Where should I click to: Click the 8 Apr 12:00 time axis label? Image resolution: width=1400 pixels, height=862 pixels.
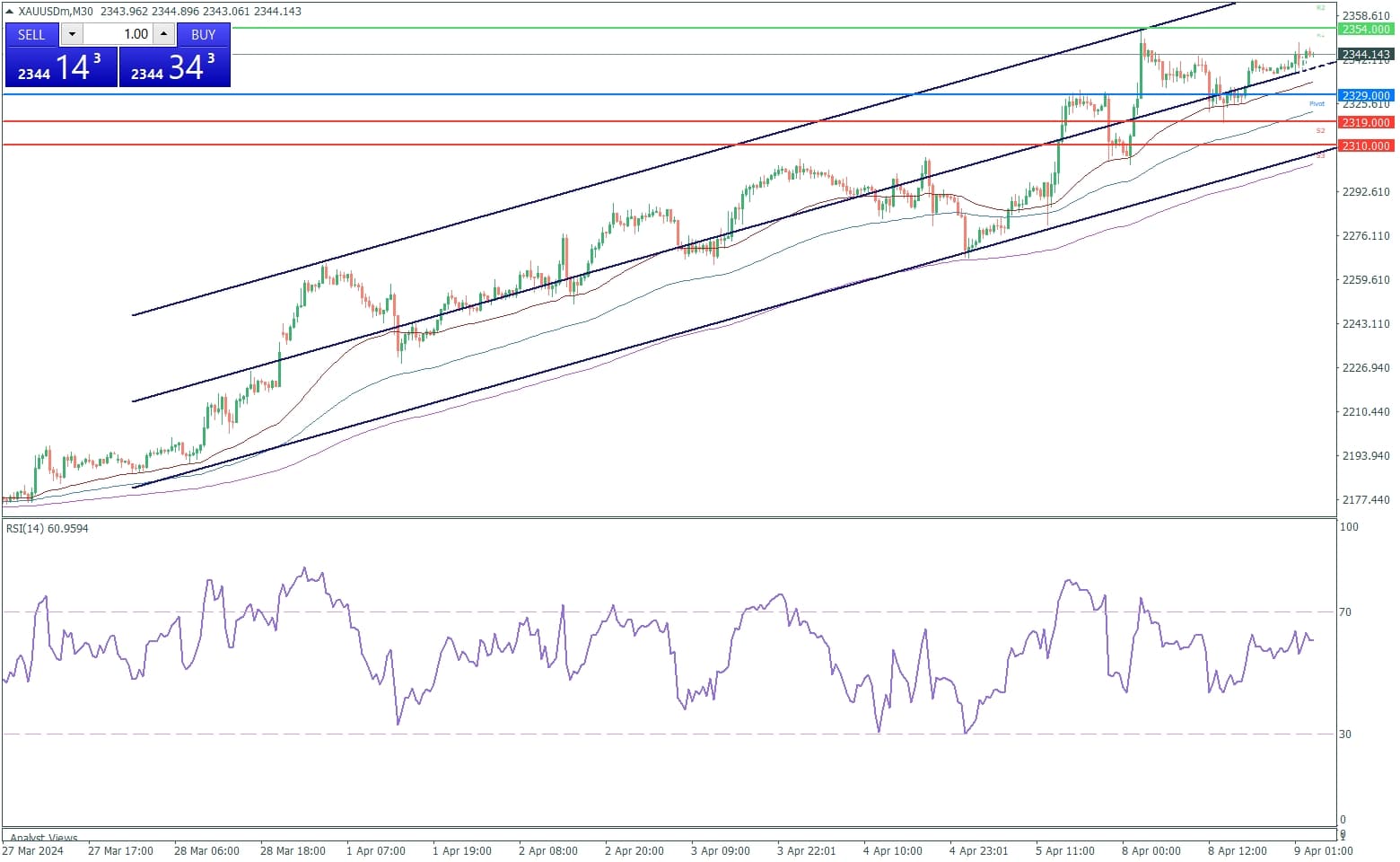(x=1238, y=851)
